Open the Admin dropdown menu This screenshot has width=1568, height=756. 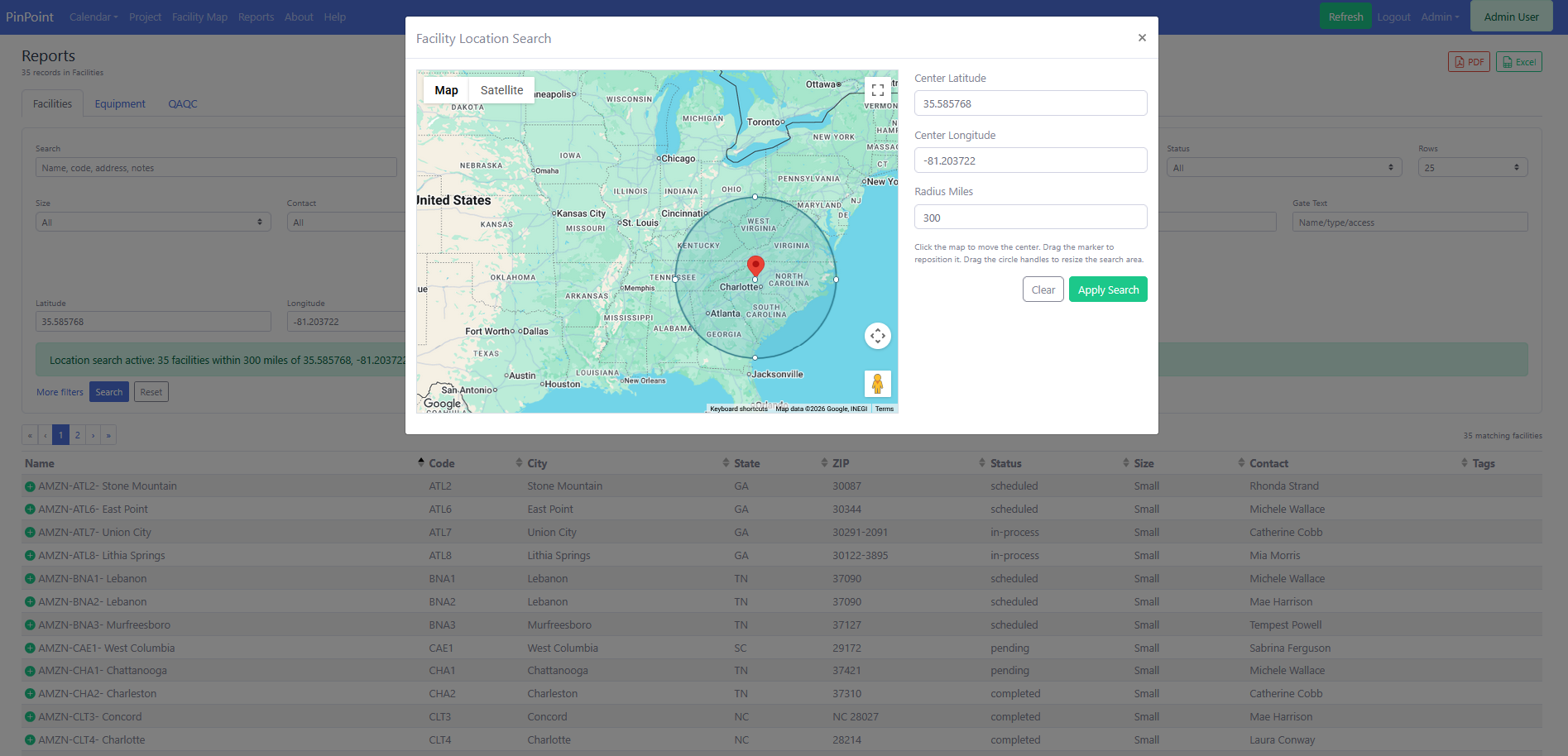[x=1440, y=17]
